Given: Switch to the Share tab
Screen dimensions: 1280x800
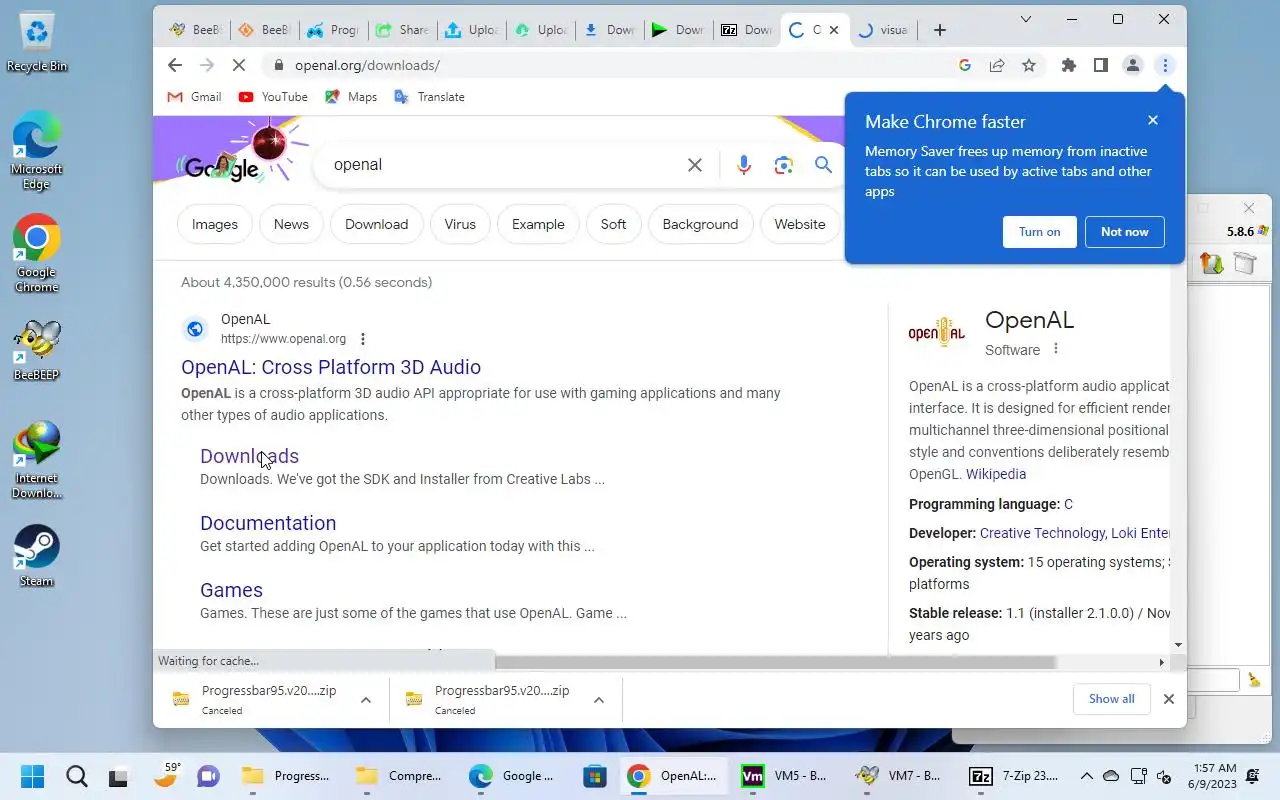Looking at the screenshot, I should (x=401, y=30).
